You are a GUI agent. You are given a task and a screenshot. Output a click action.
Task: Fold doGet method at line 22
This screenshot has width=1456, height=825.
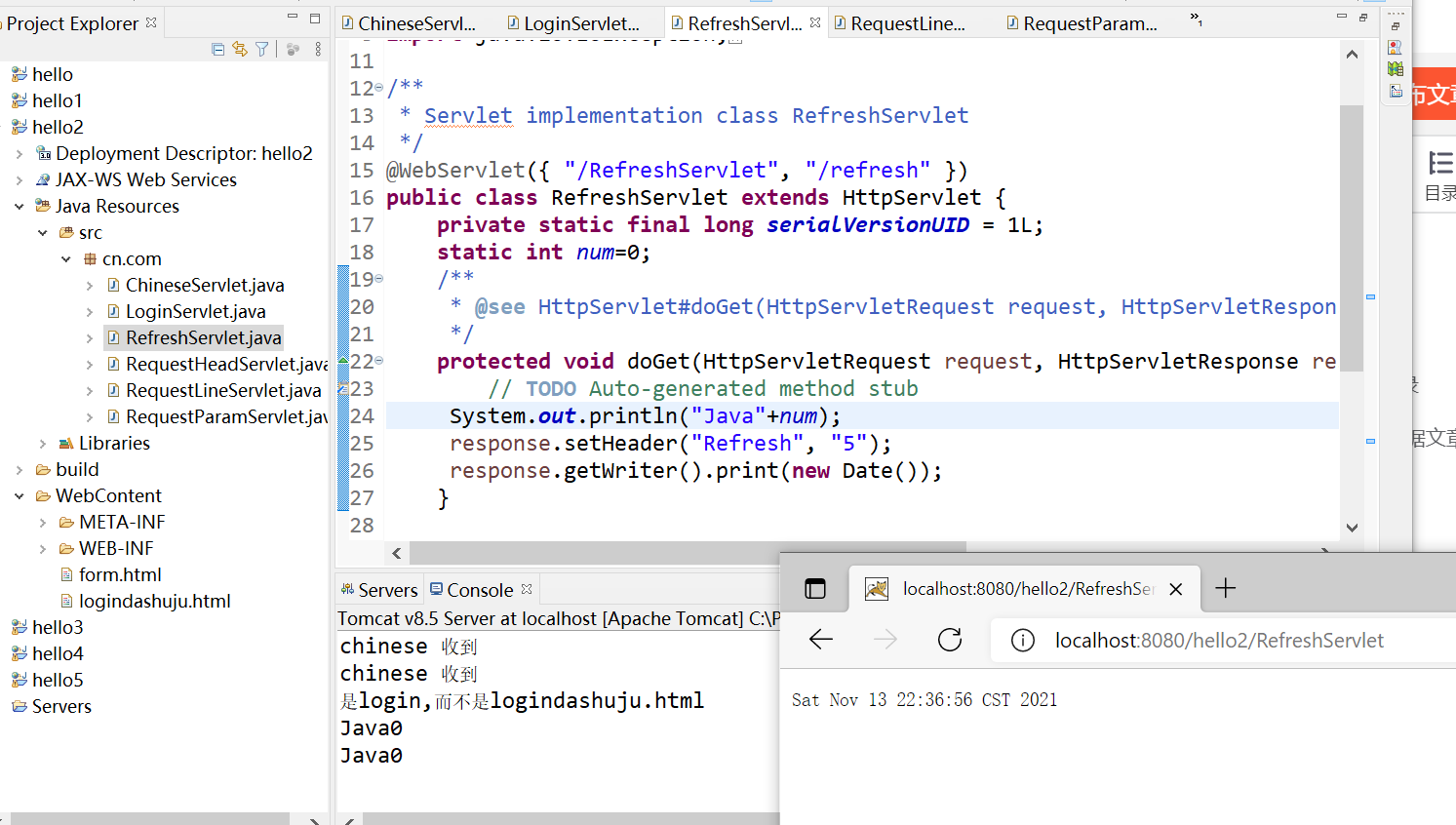coord(379,361)
